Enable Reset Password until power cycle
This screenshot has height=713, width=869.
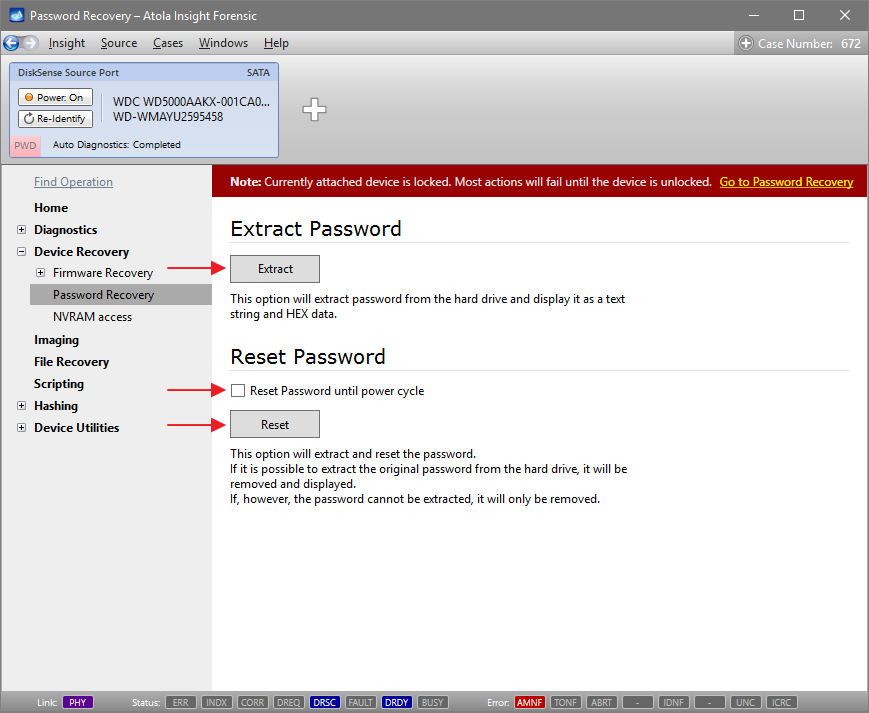point(237,390)
